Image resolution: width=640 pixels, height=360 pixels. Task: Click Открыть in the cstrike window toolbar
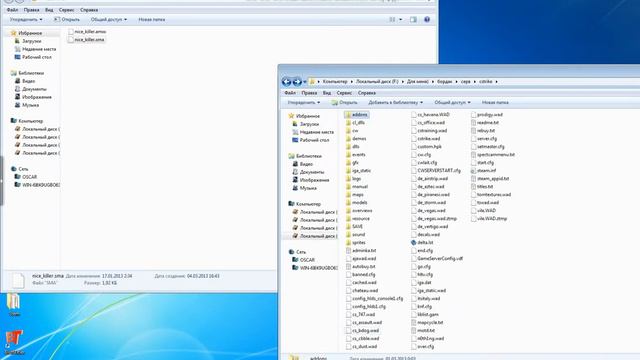344,103
